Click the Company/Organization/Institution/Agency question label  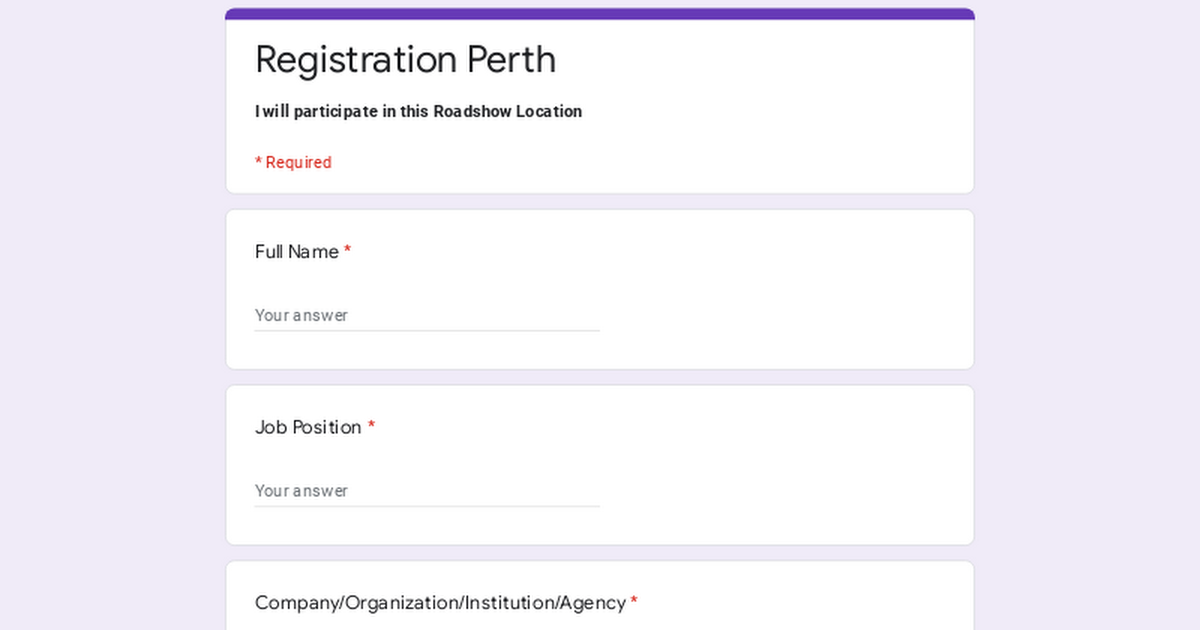[440, 603]
